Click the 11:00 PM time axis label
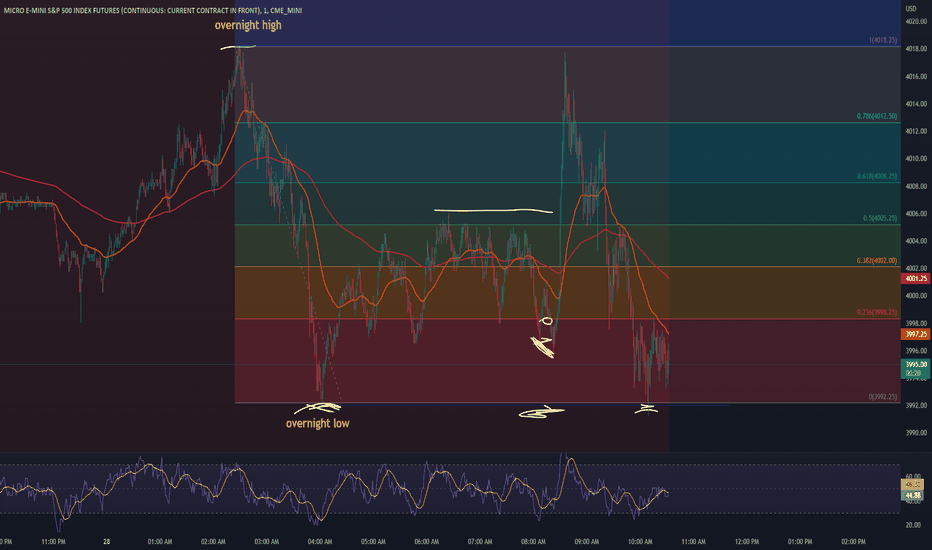The height and width of the screenshot is (550, 932). click(53, 542)
